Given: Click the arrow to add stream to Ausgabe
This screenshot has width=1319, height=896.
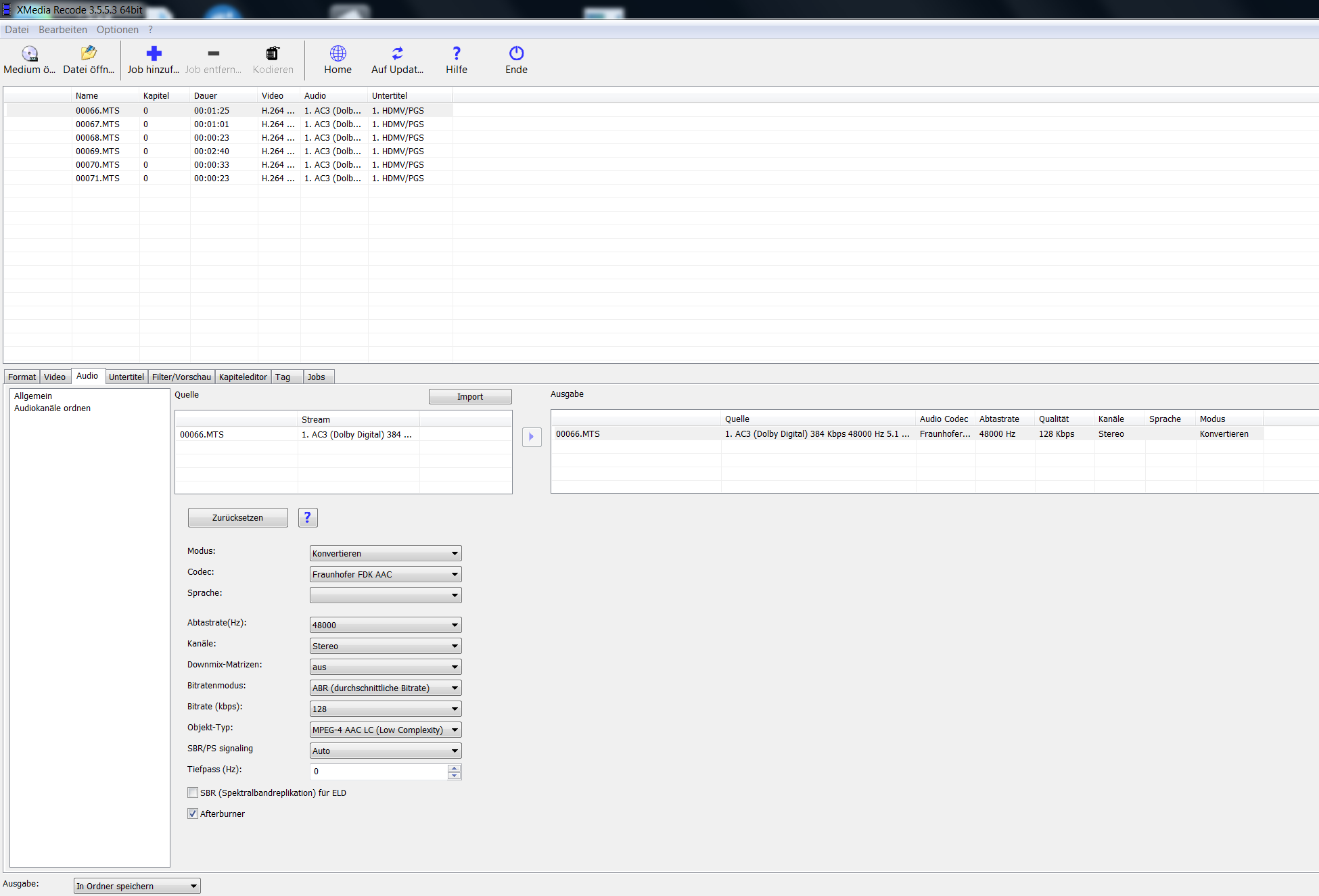Looking at the screenshot, I should tap(532, 437).
